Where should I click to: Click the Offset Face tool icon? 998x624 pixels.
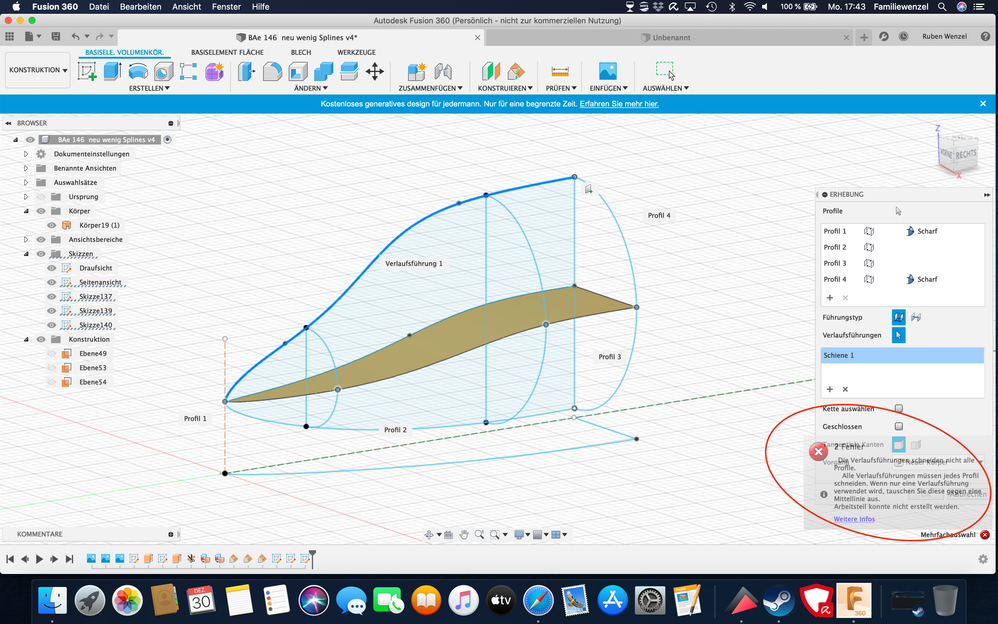tap(349, 71)
